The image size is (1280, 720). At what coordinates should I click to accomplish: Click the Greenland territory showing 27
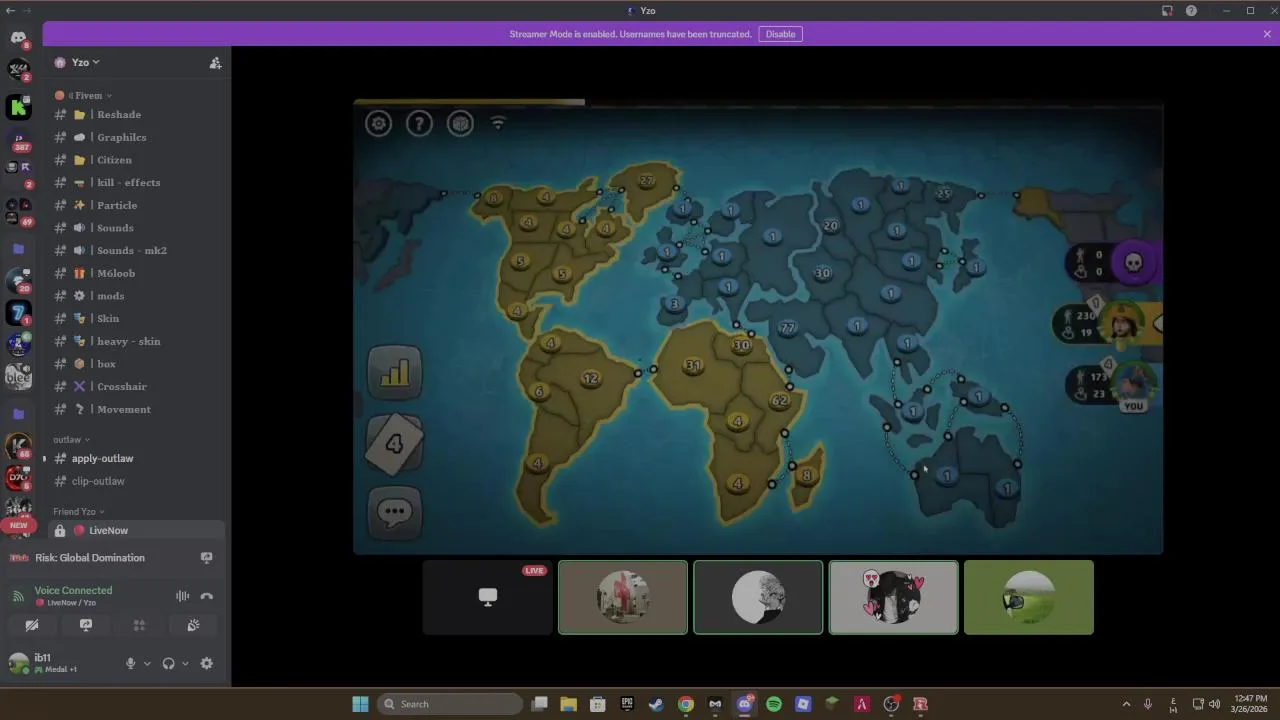coord(646,181)
